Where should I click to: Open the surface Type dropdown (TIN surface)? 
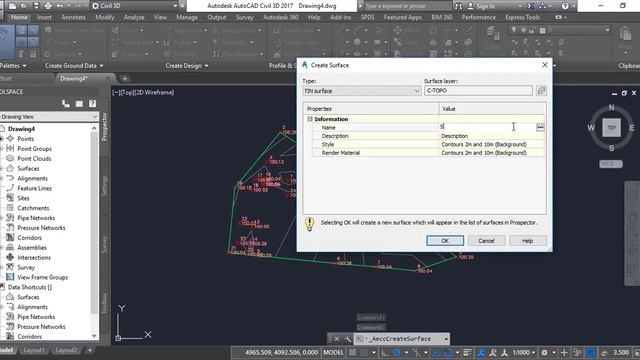click(362, 91)
